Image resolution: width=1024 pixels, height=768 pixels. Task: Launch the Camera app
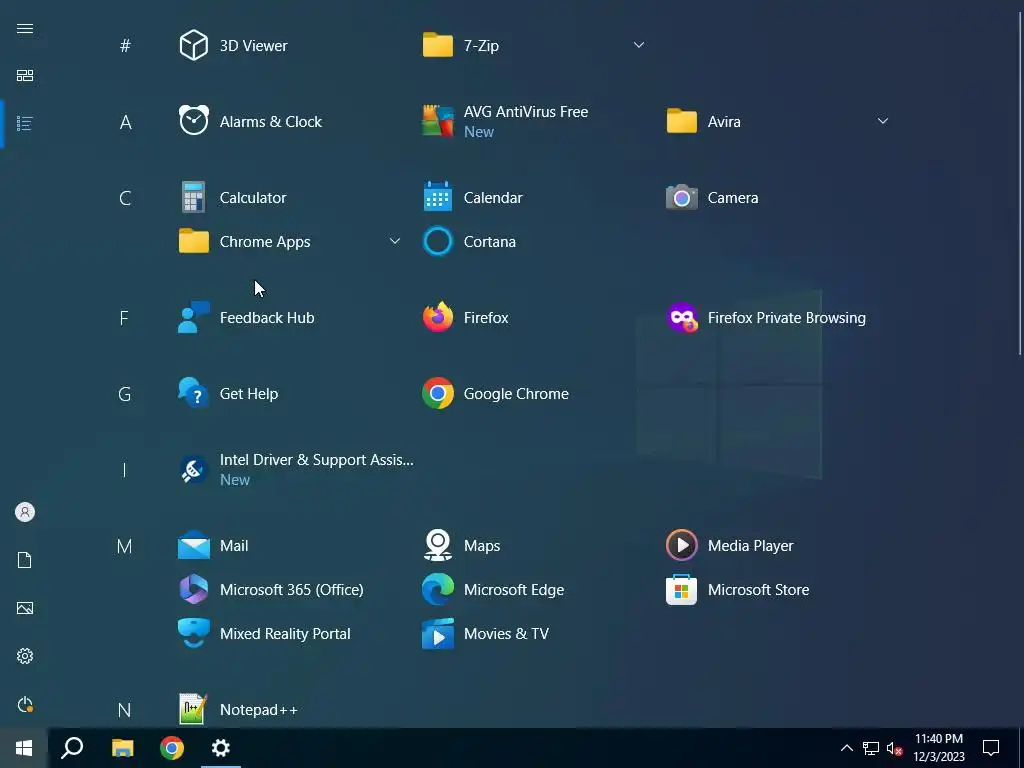click(712, 197)
